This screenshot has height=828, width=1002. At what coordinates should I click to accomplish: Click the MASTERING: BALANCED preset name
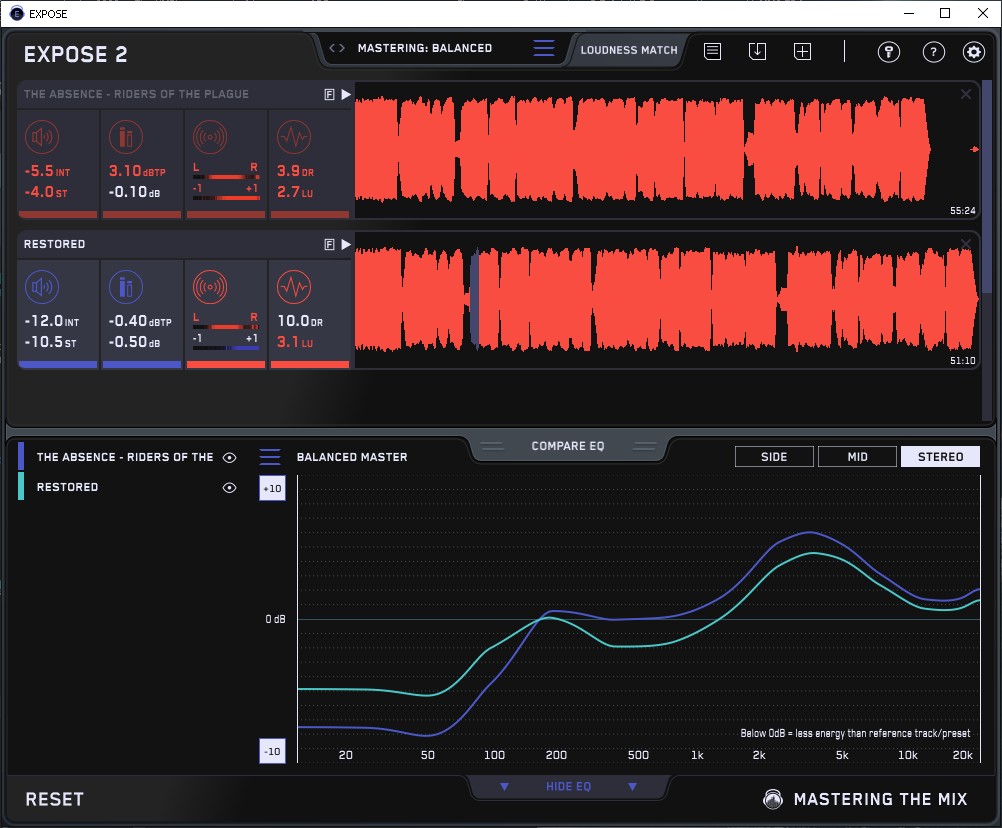coord(425,48)
